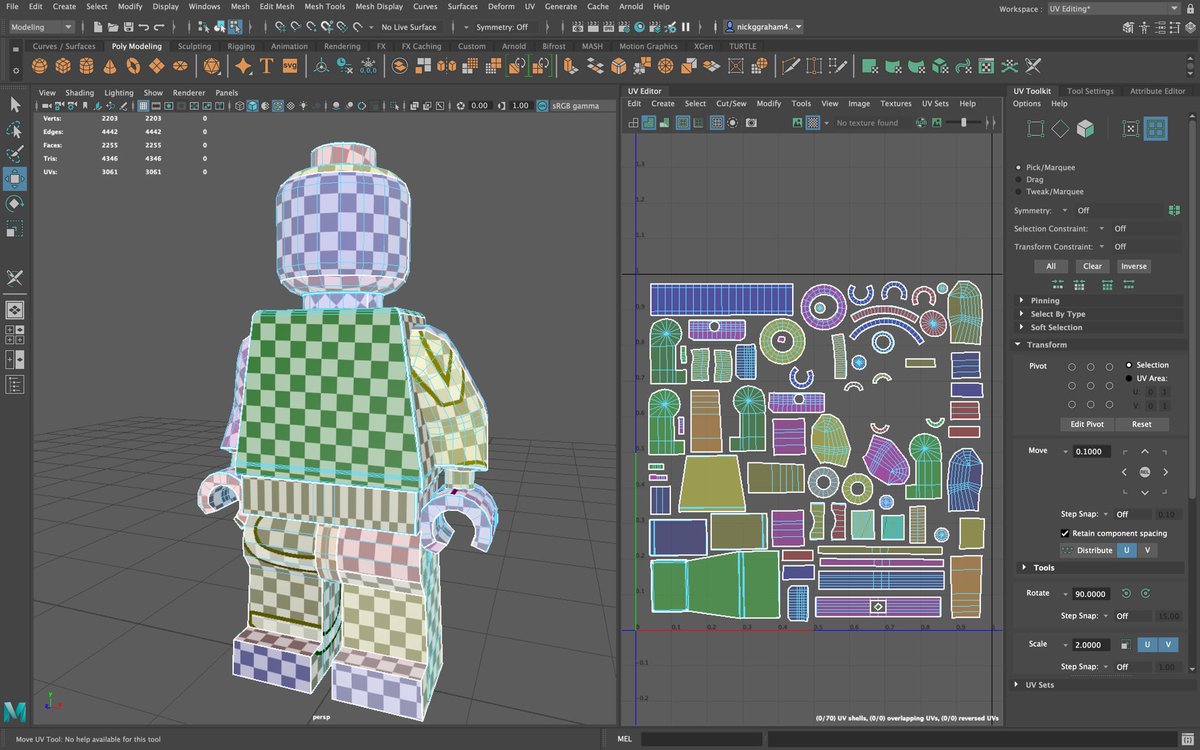Click the Clear selection button
This screenshot has width=1200, height=750.
coord(1093,266)
